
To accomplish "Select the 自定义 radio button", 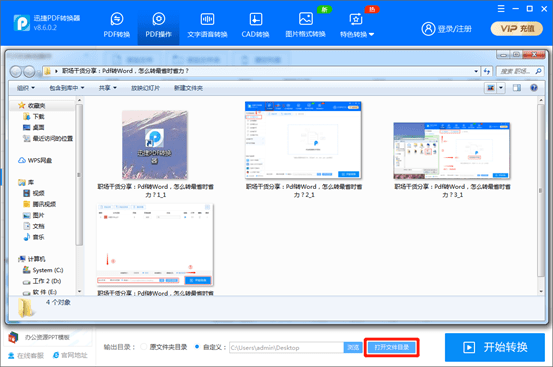I will coord(197,347).
